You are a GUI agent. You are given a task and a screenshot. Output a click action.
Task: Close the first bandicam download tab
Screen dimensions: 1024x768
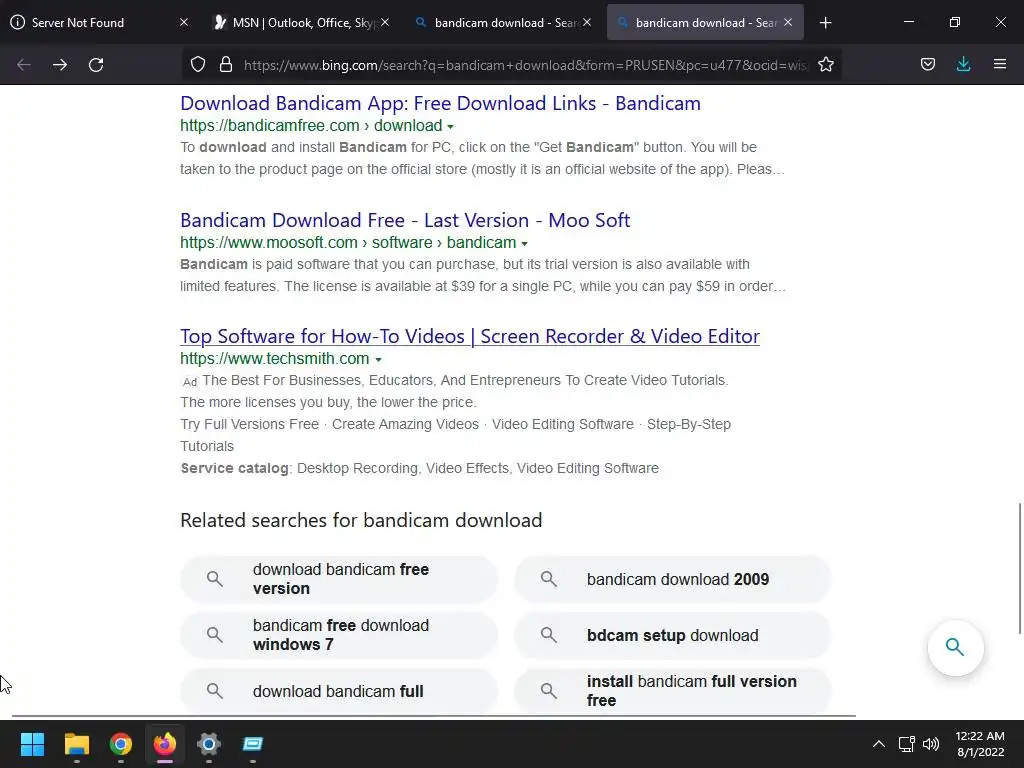tap(587, 23)
